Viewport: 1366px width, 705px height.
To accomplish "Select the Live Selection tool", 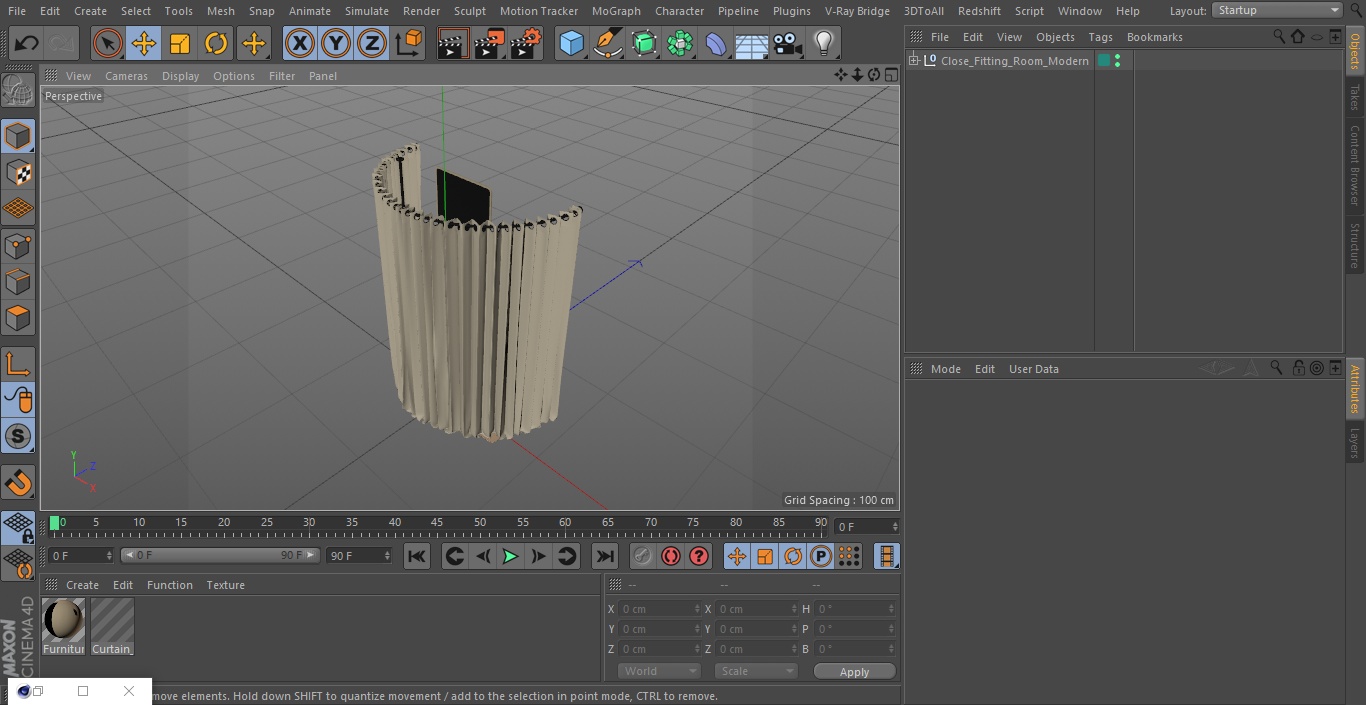I will point(107,44).
